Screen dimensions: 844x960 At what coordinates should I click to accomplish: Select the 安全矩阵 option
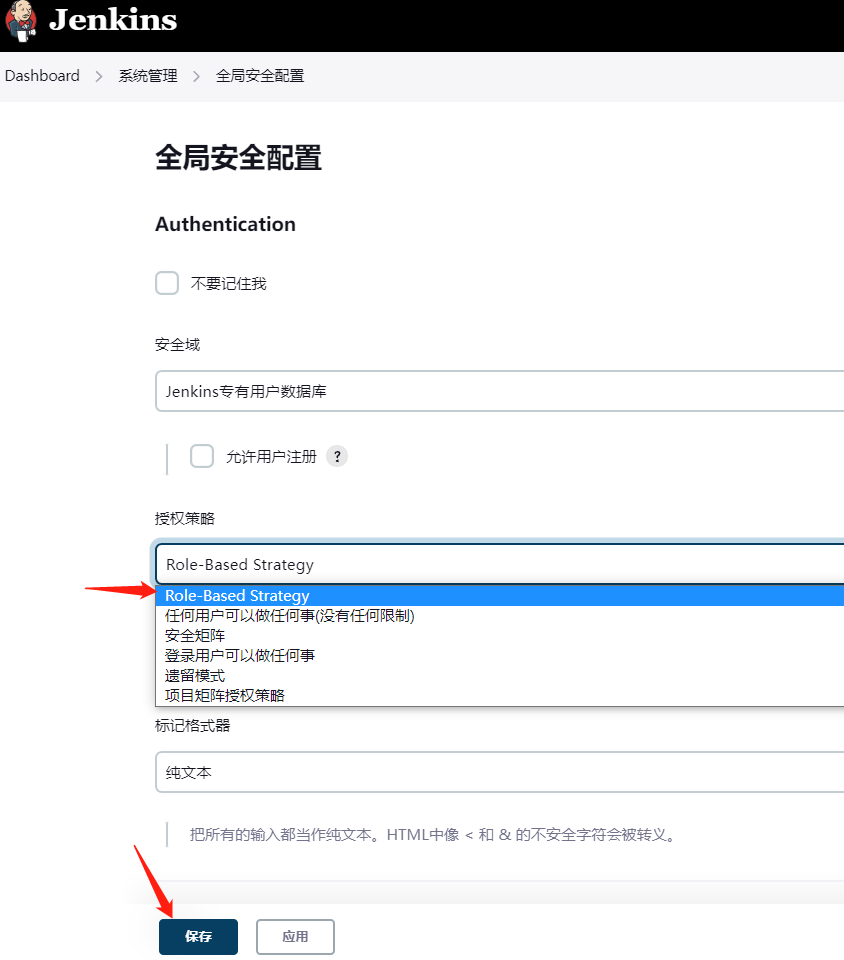195,636
